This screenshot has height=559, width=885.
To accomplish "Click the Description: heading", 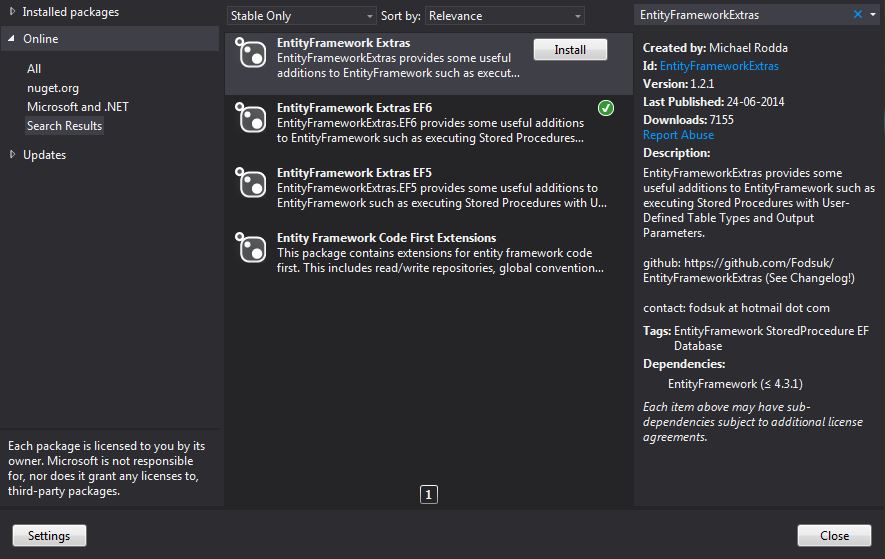I will click(677, 153).
